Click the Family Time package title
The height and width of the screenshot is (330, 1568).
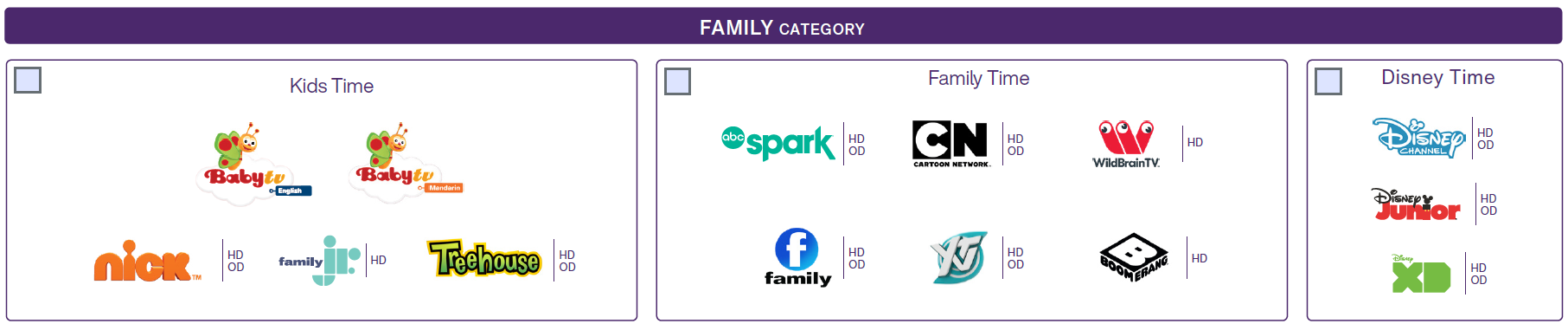(x=978, y=78)
